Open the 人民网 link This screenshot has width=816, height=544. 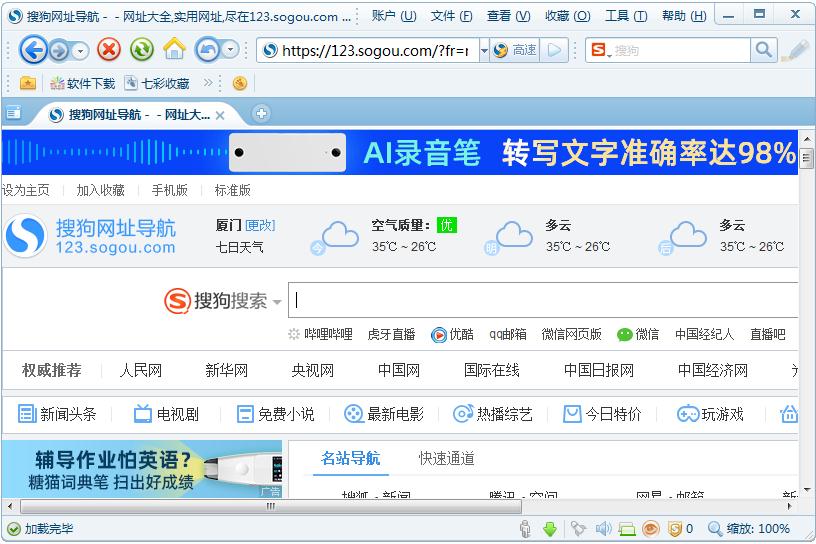point(141,370)
